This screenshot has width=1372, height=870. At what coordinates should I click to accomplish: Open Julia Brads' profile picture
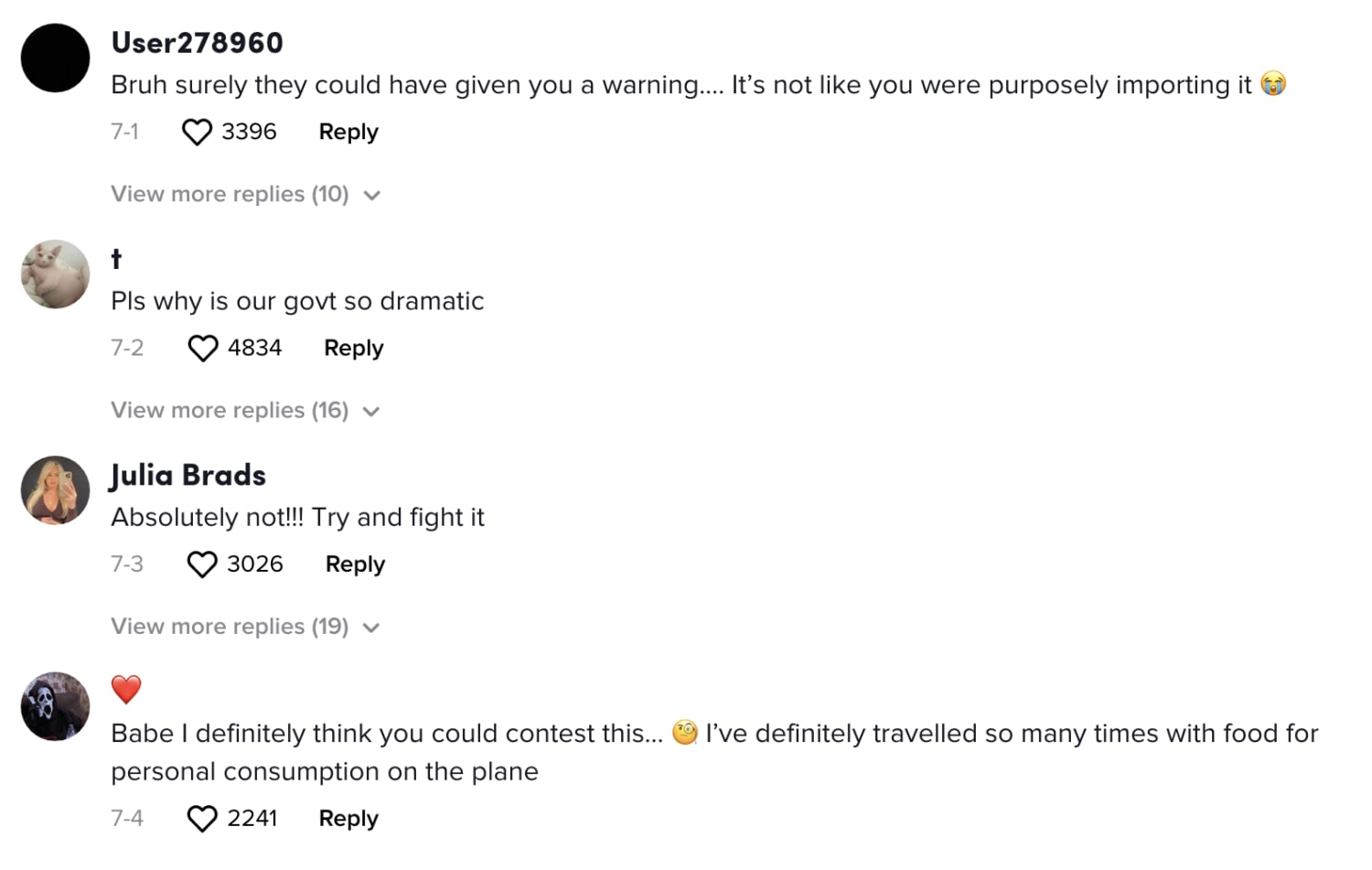tap(55, 490)
